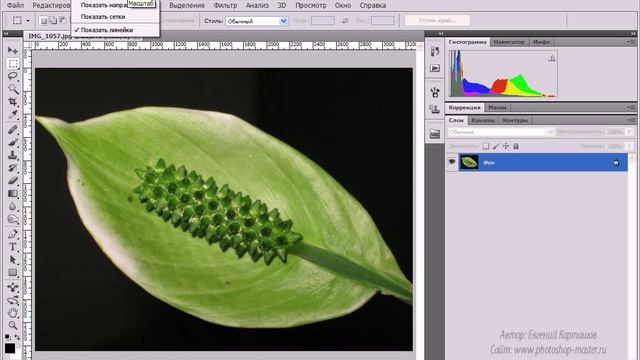This screenshot has width=640, height=360.
Task: Select the Eyedropper tool
Action: [x=13, y=114]
